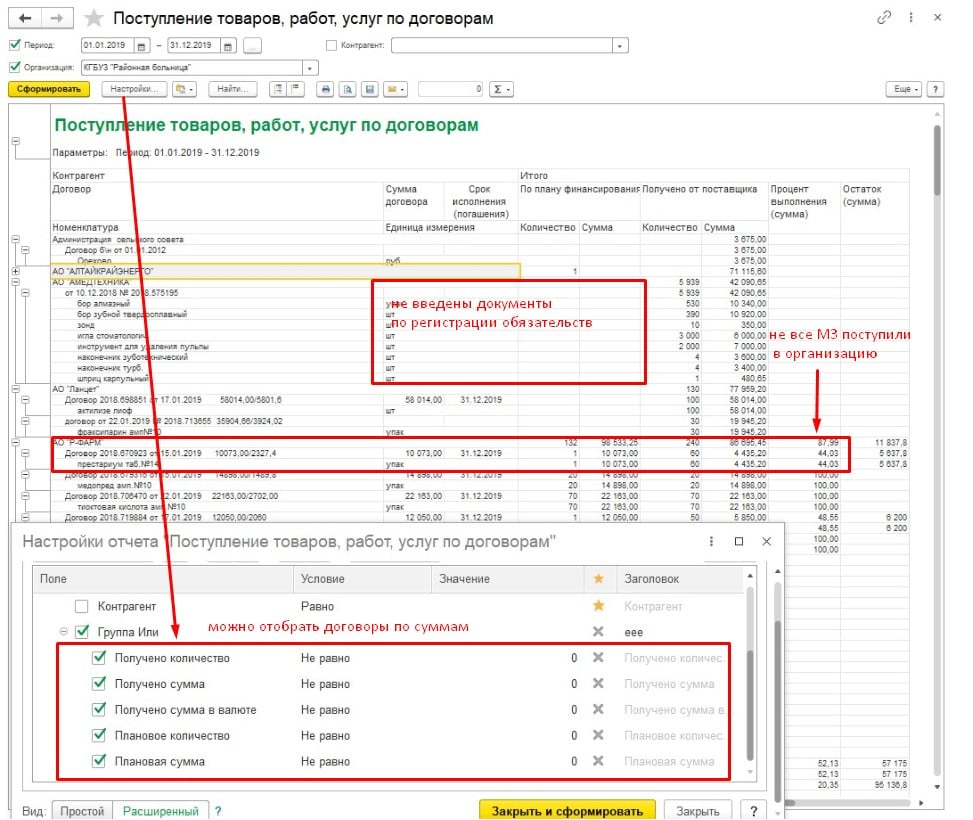The width and height of the screenshot is (973, 820).
Task: Open calendar picker for start date 01.01.2019
Action: coord(141,45)
